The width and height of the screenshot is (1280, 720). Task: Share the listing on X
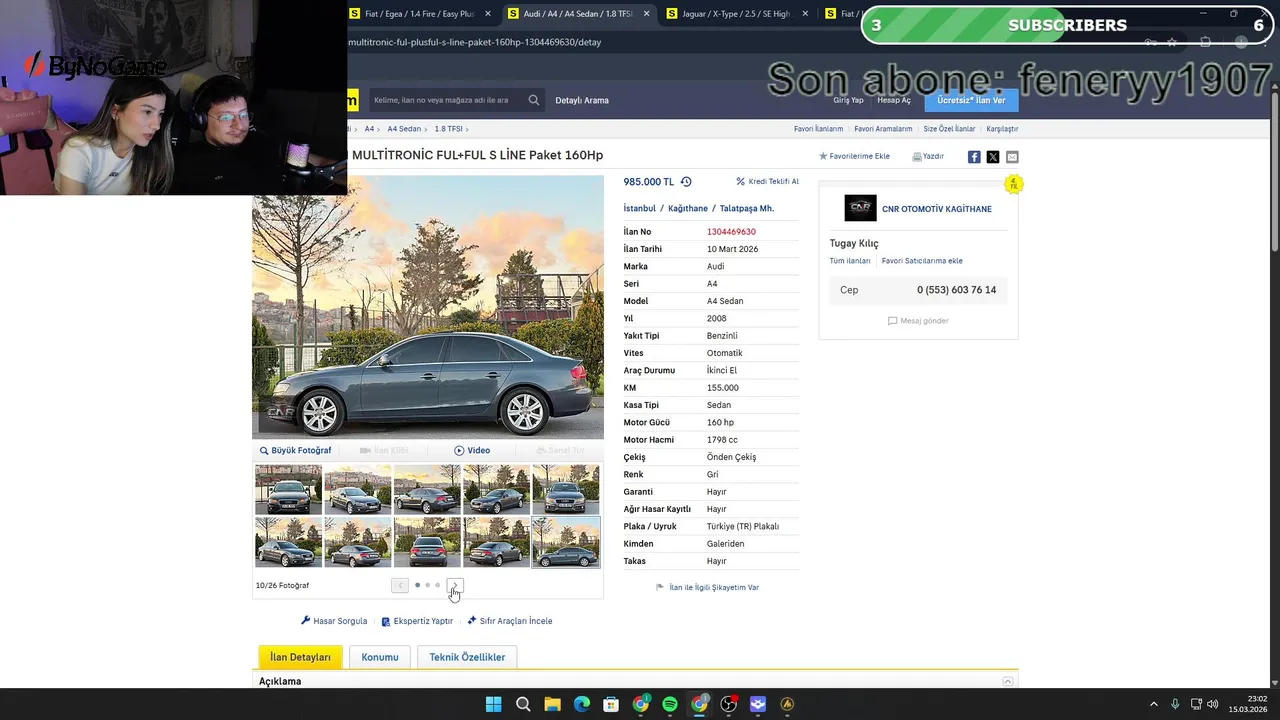(x=993, y=157)
